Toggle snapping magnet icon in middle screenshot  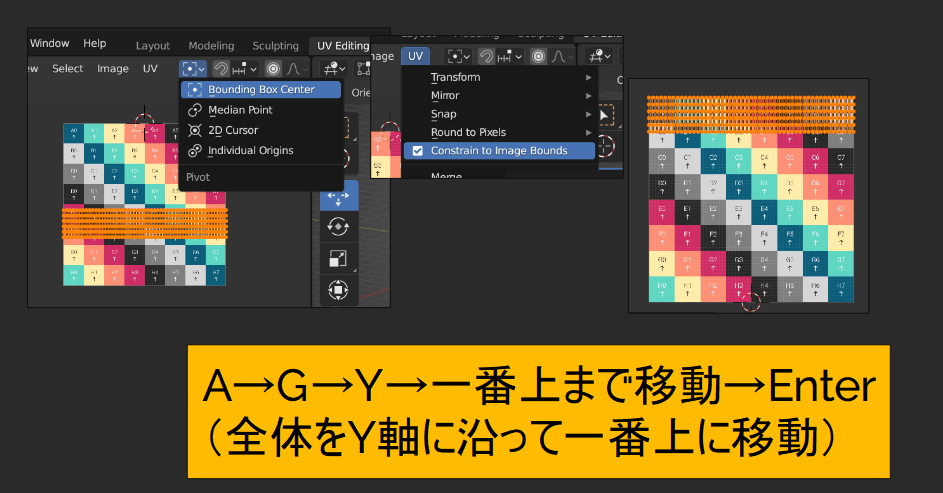(x=486, y=57)
